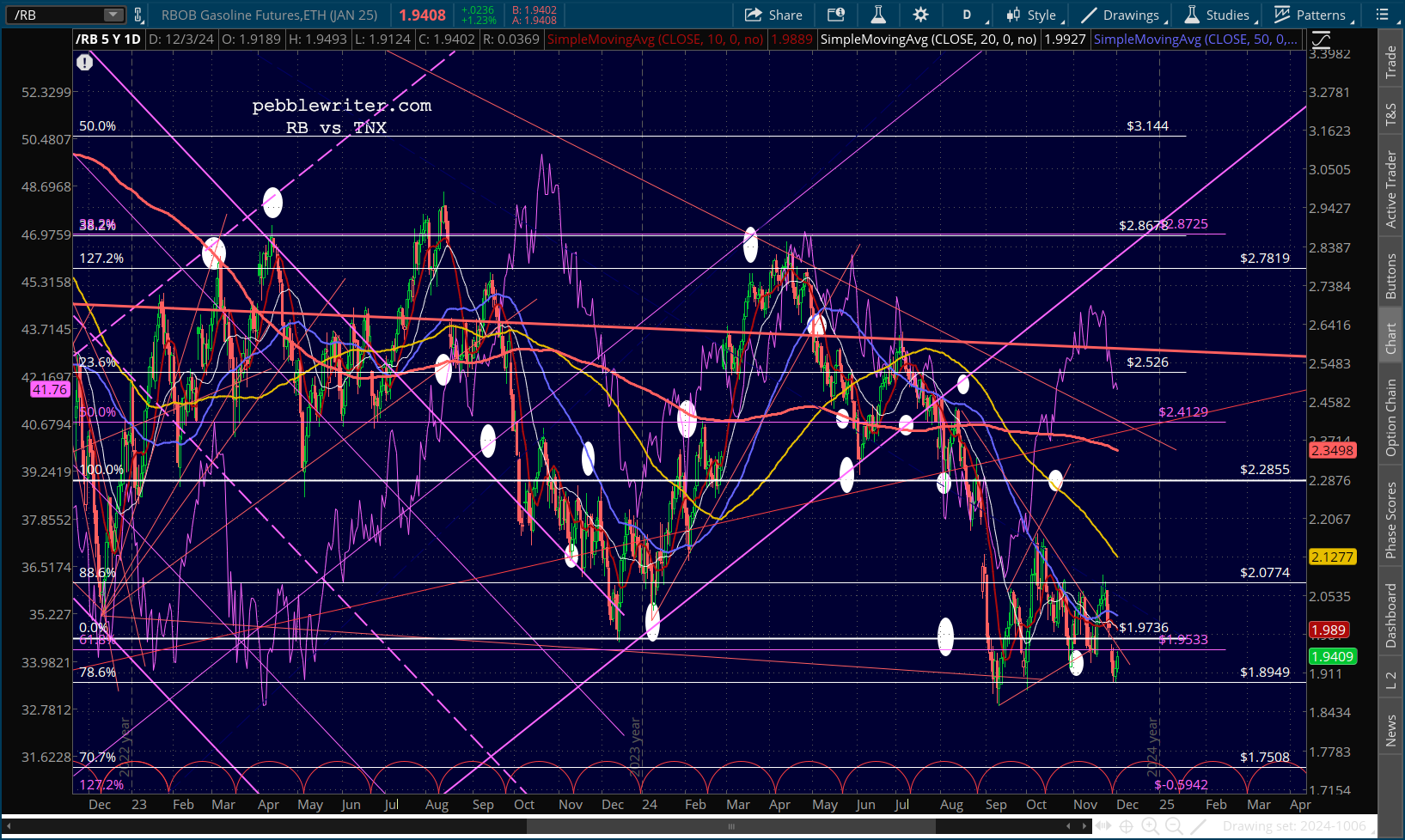Click the chart icon right of the studies header

[1321, 40]
